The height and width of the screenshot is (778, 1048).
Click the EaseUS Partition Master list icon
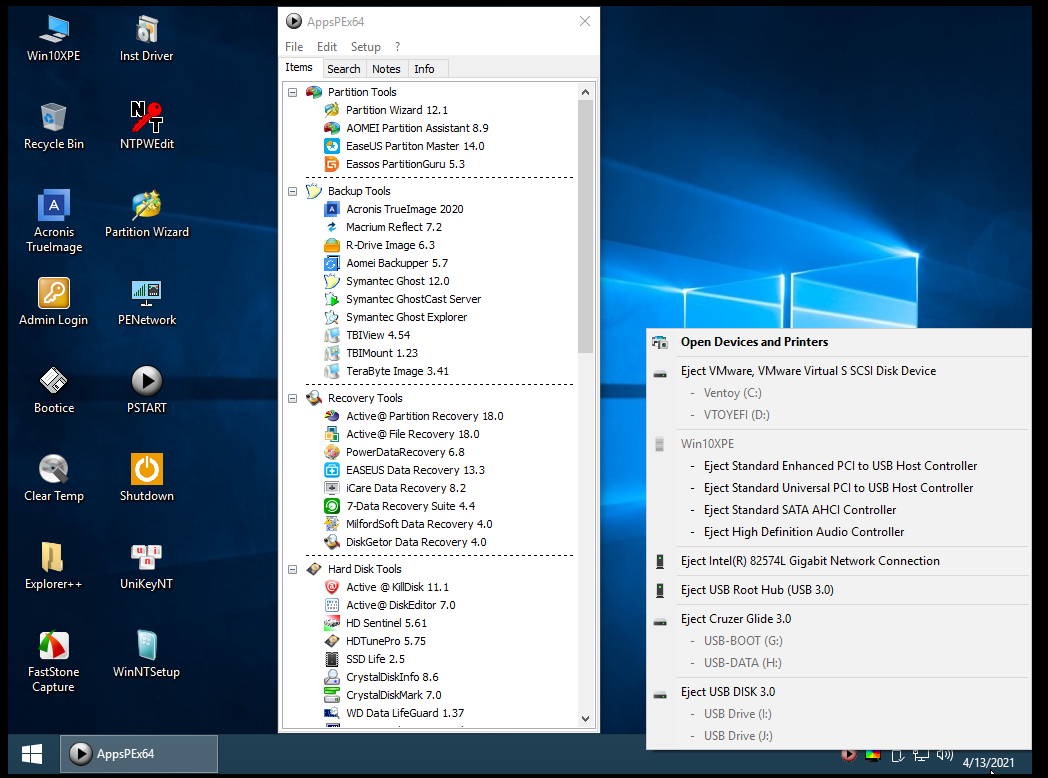(x=332, y=146)
